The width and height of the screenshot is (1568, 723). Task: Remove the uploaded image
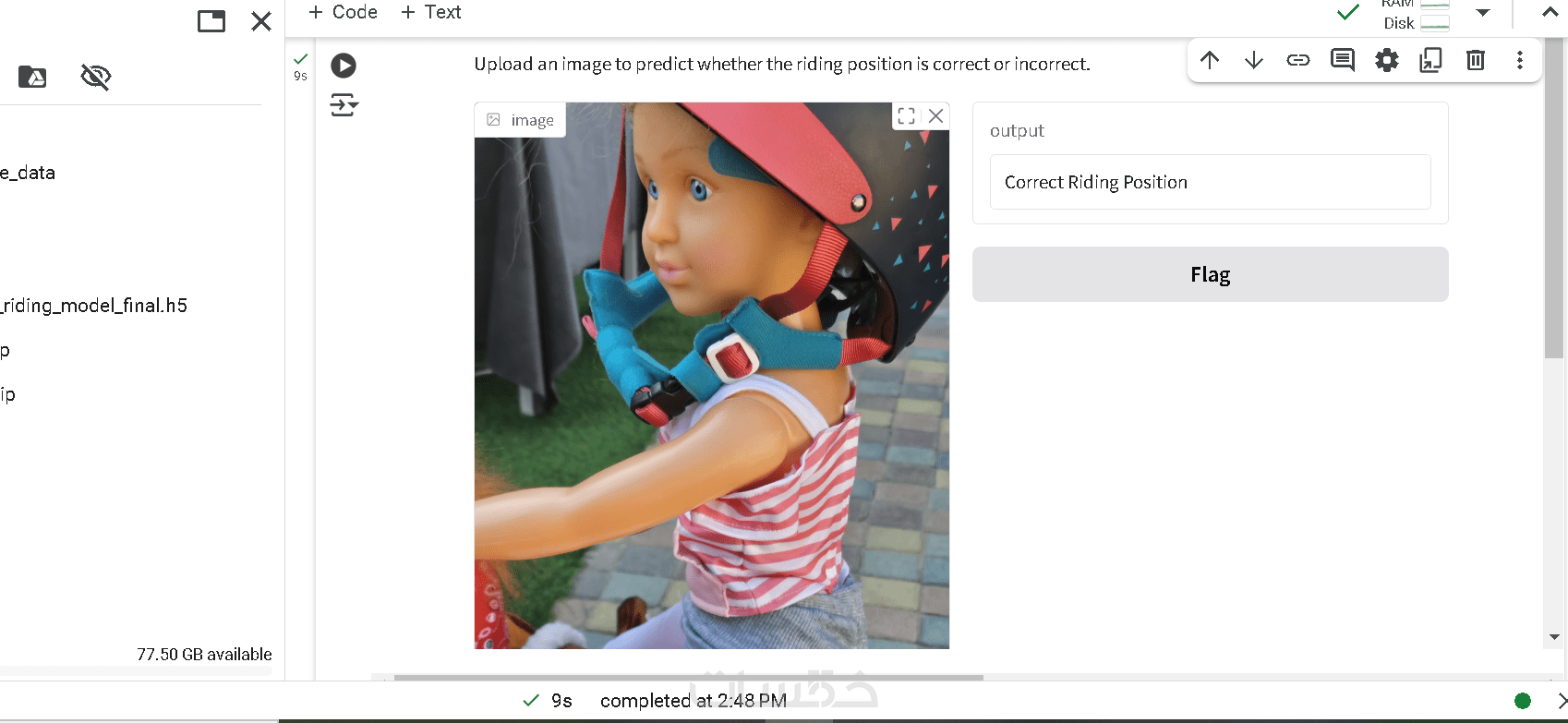tap(936, 115)
